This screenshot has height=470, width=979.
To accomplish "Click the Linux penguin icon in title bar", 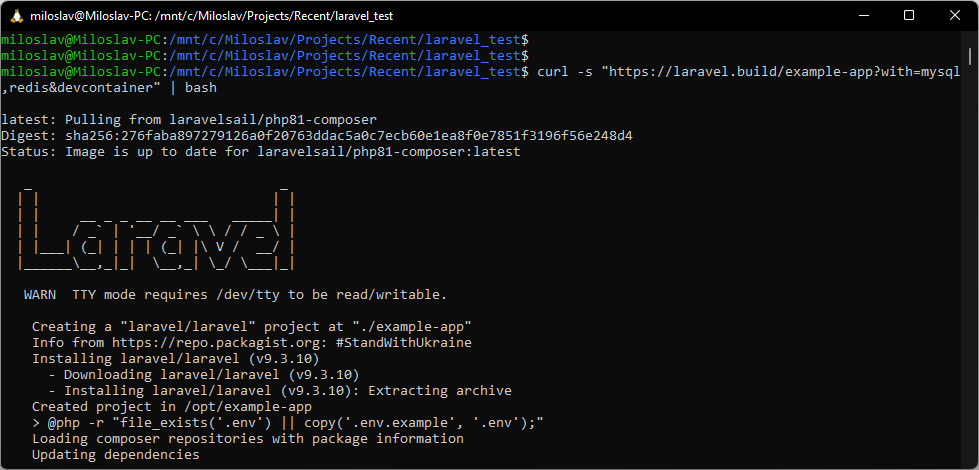I will [17, 16].
